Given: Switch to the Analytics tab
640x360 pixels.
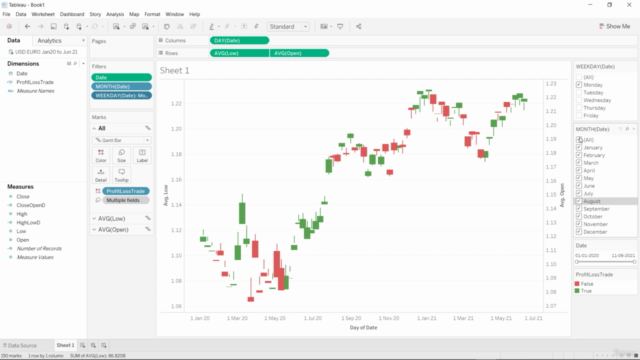Looking at the screenshot, I should tap(49, 41).
